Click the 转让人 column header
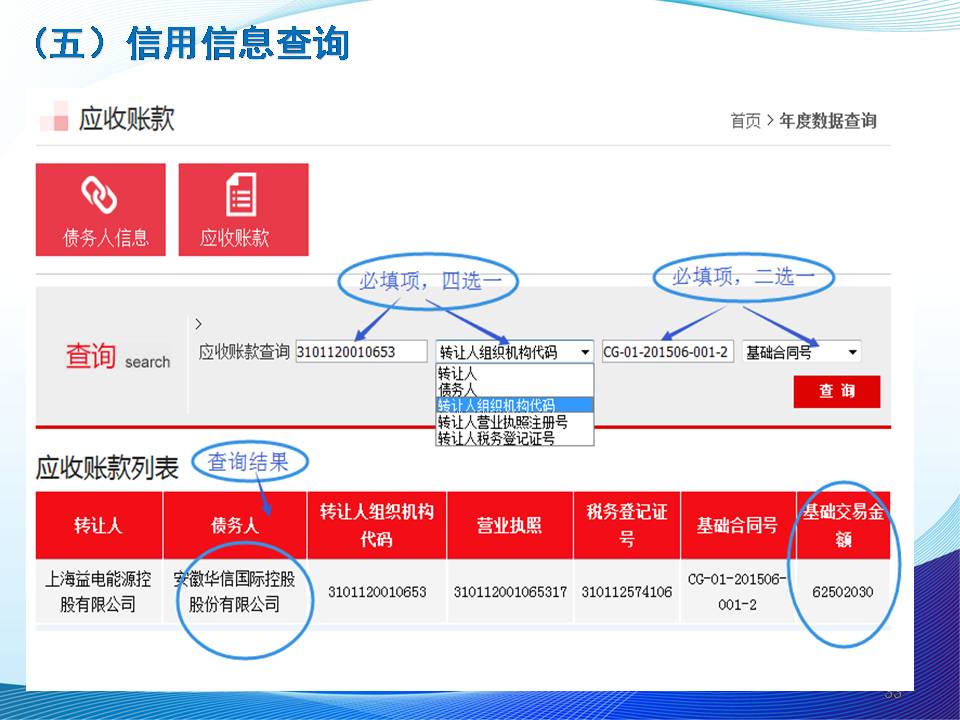The width and height of the screenshot is (960, 720). (98, 525)
